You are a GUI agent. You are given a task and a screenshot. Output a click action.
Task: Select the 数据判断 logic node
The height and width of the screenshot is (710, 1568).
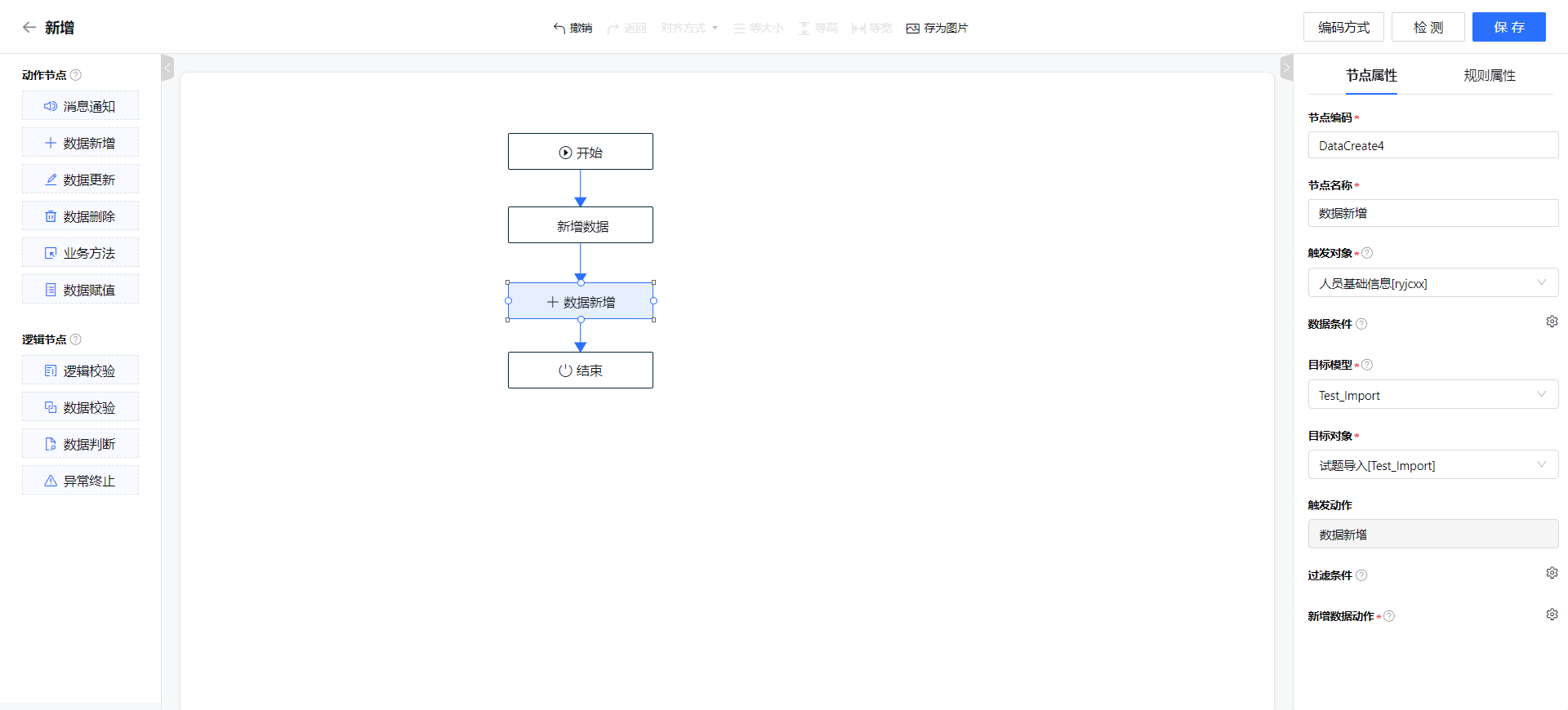[x=80, y=444]
